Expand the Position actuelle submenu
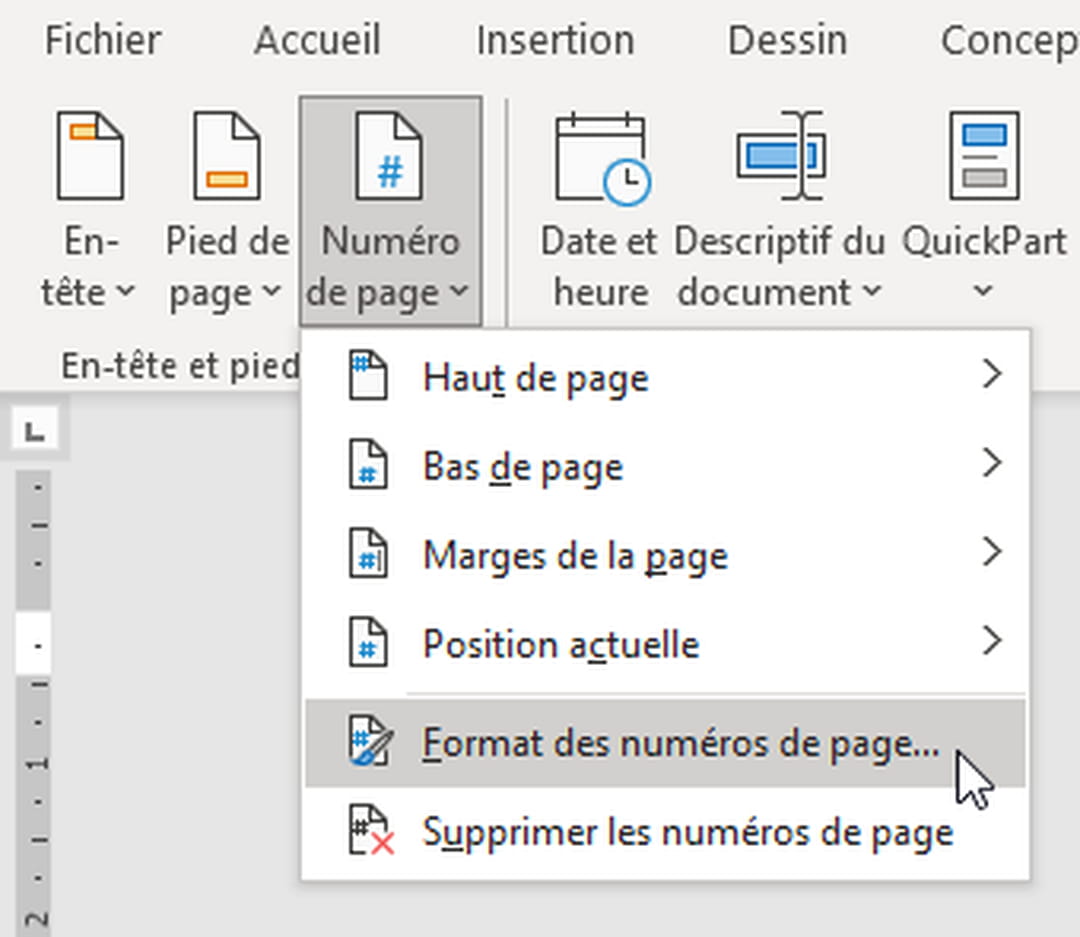 click(992, 642)
